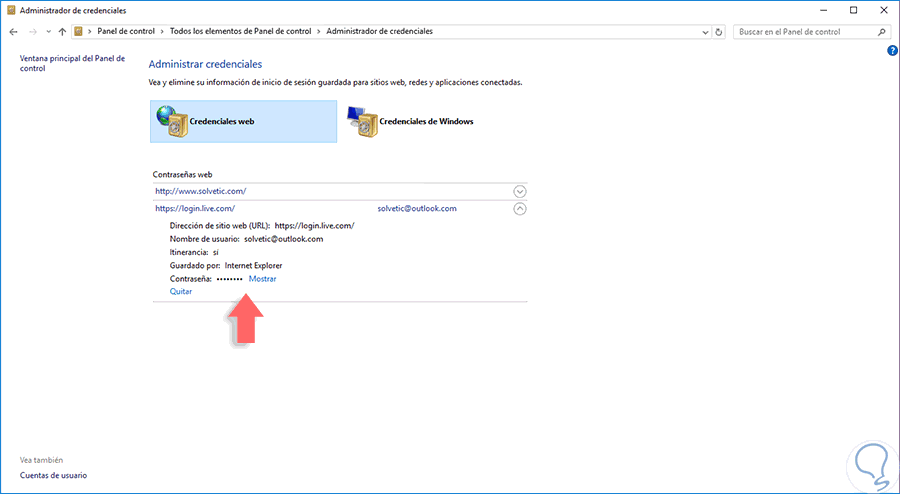900x494 pixels.
Task: Click solvetic@outlook.com in entry header
Action: pyautogui.click(x=417, y=208)
